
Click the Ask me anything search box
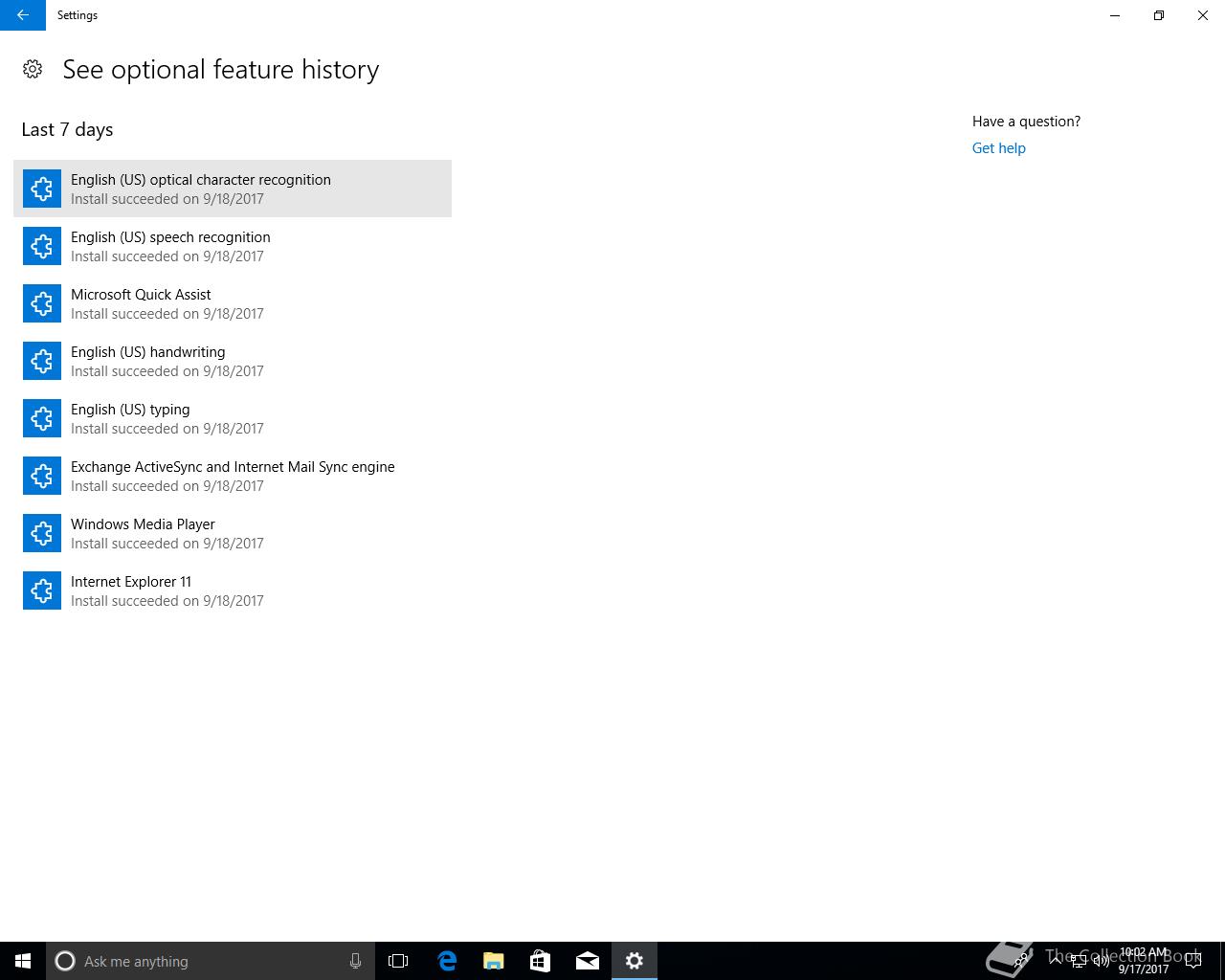point(211,961)
